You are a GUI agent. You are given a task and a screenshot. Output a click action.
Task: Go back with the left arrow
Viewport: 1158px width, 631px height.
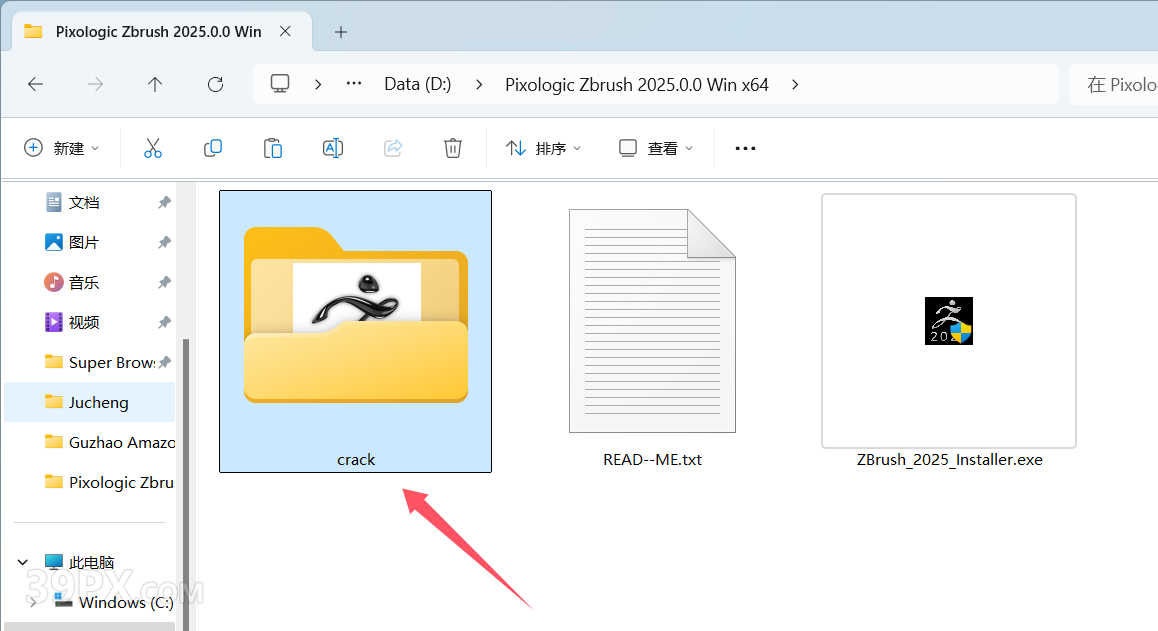click(35, 84)
